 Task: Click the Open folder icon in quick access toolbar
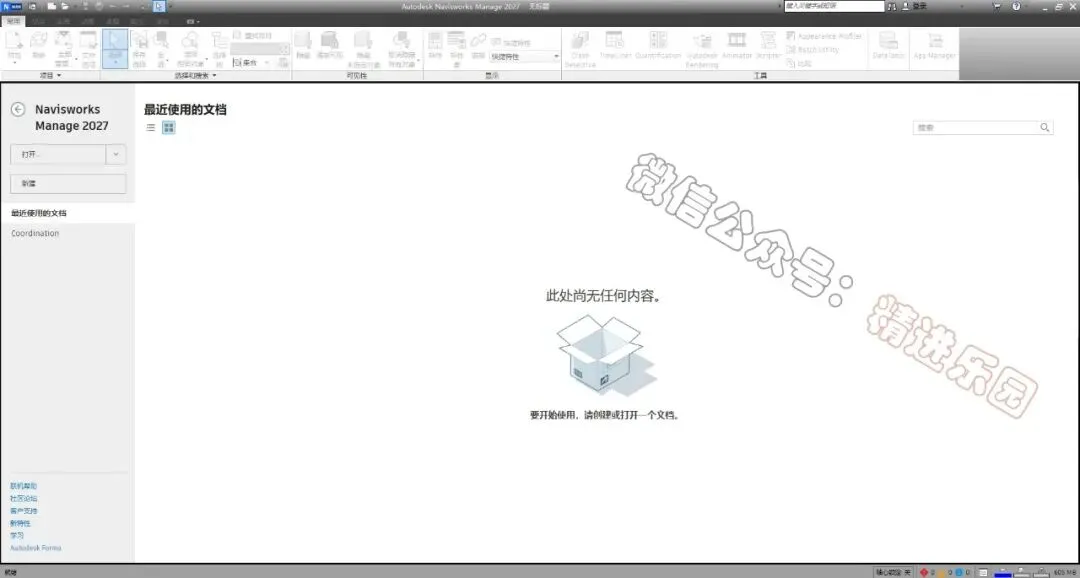(x=65, y=6)
